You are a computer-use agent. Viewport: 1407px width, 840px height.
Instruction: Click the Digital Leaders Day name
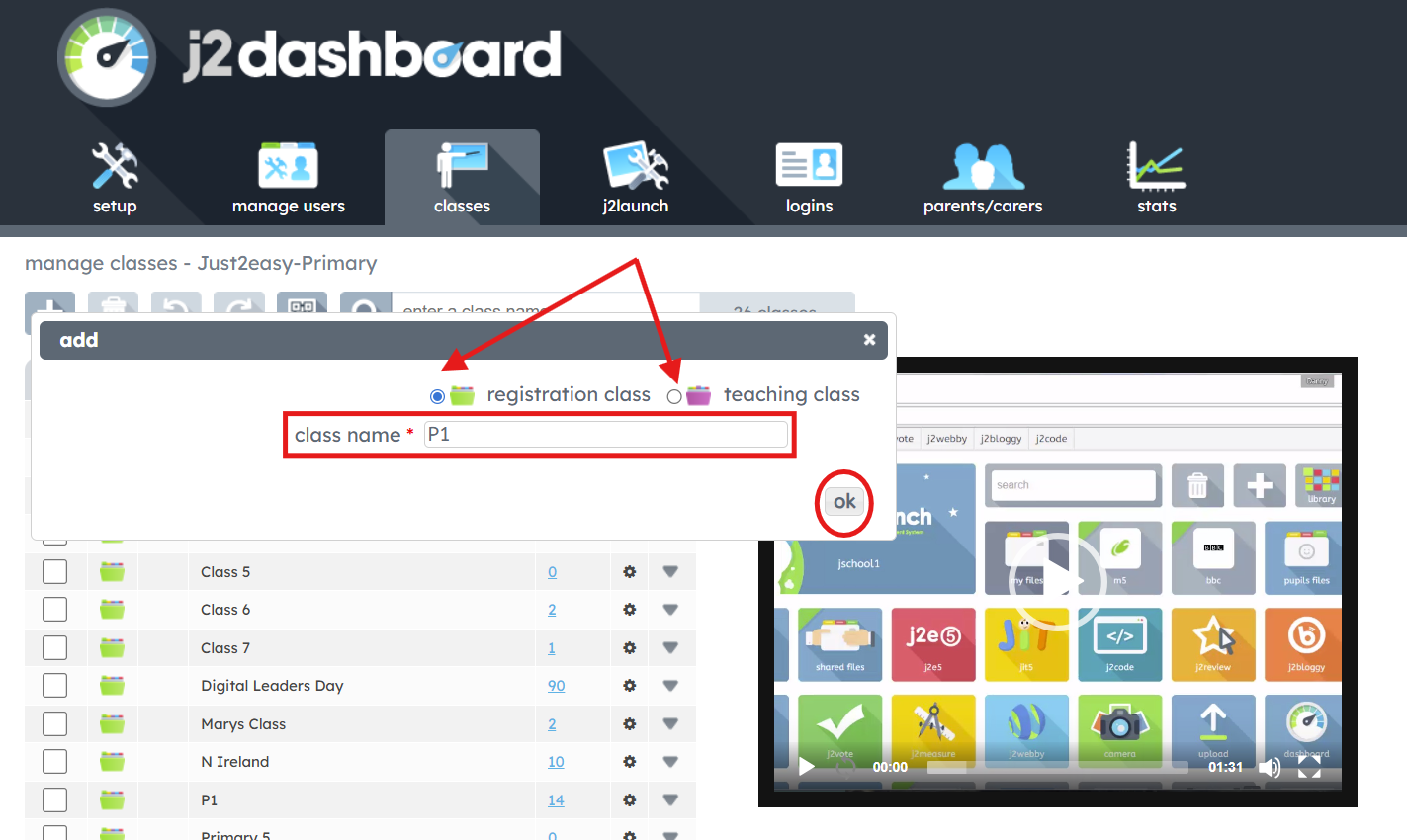point(272,686)
